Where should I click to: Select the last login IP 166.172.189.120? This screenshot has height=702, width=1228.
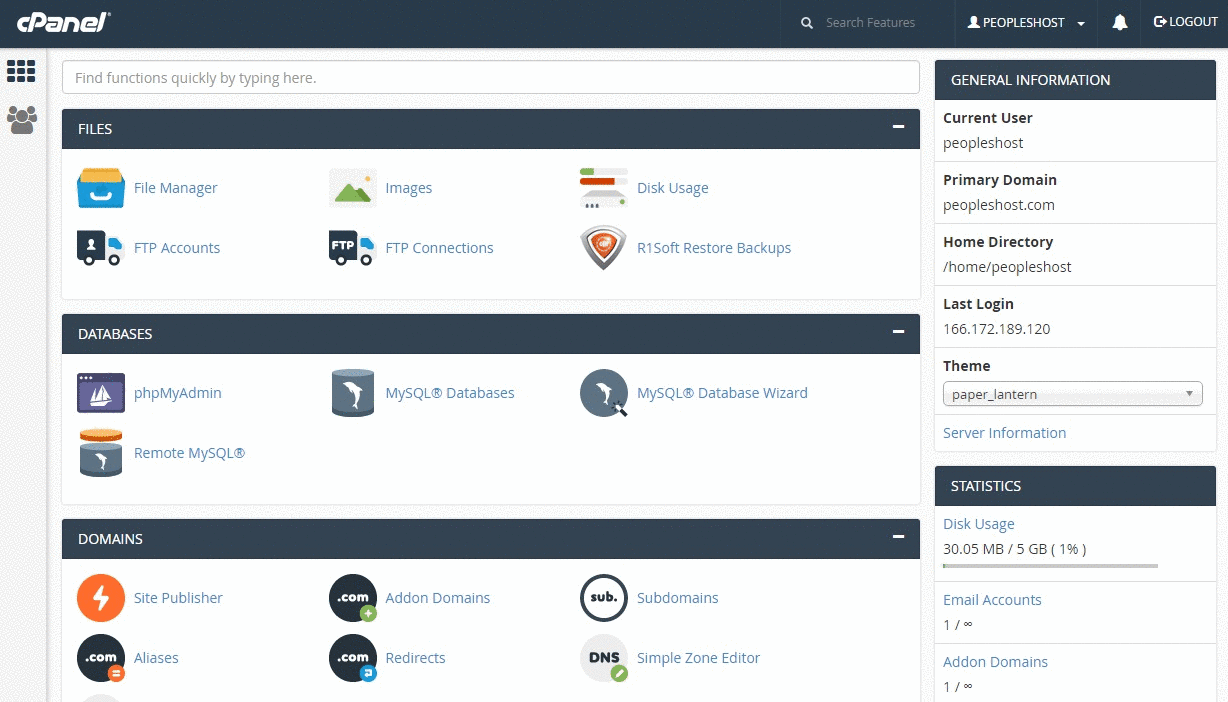point(997,329)
